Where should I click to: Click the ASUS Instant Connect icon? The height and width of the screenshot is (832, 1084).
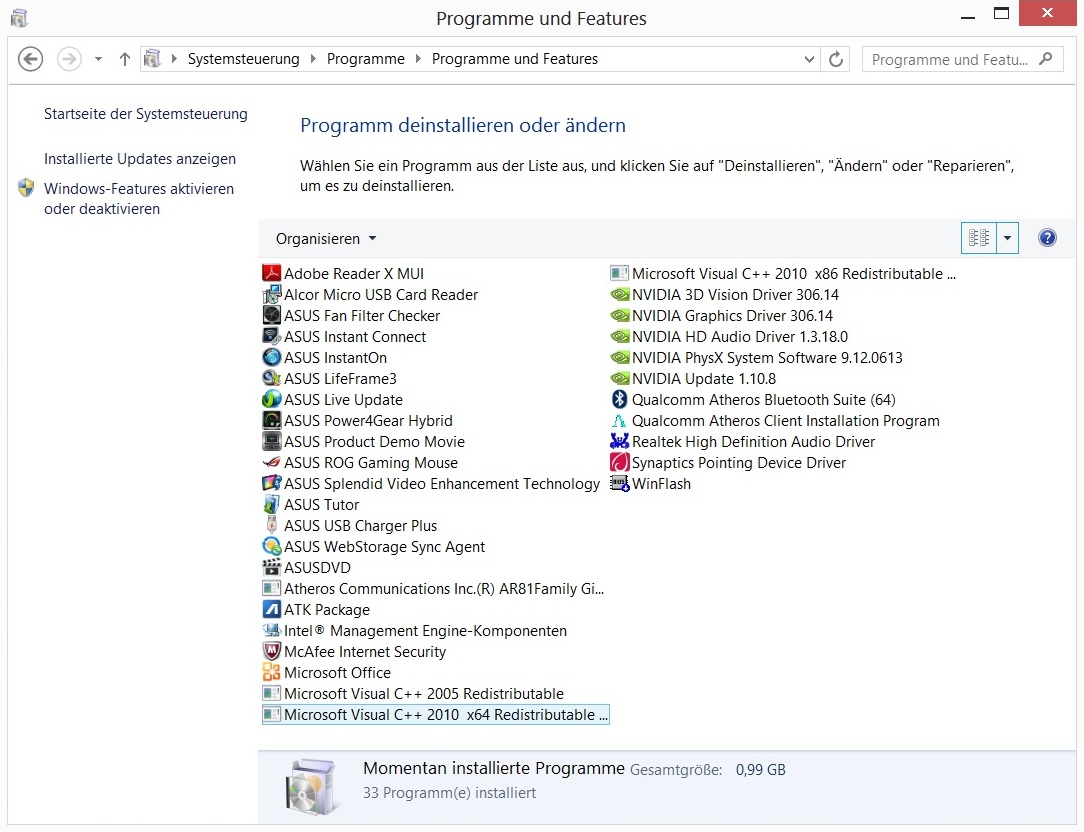tap(272, 336)
